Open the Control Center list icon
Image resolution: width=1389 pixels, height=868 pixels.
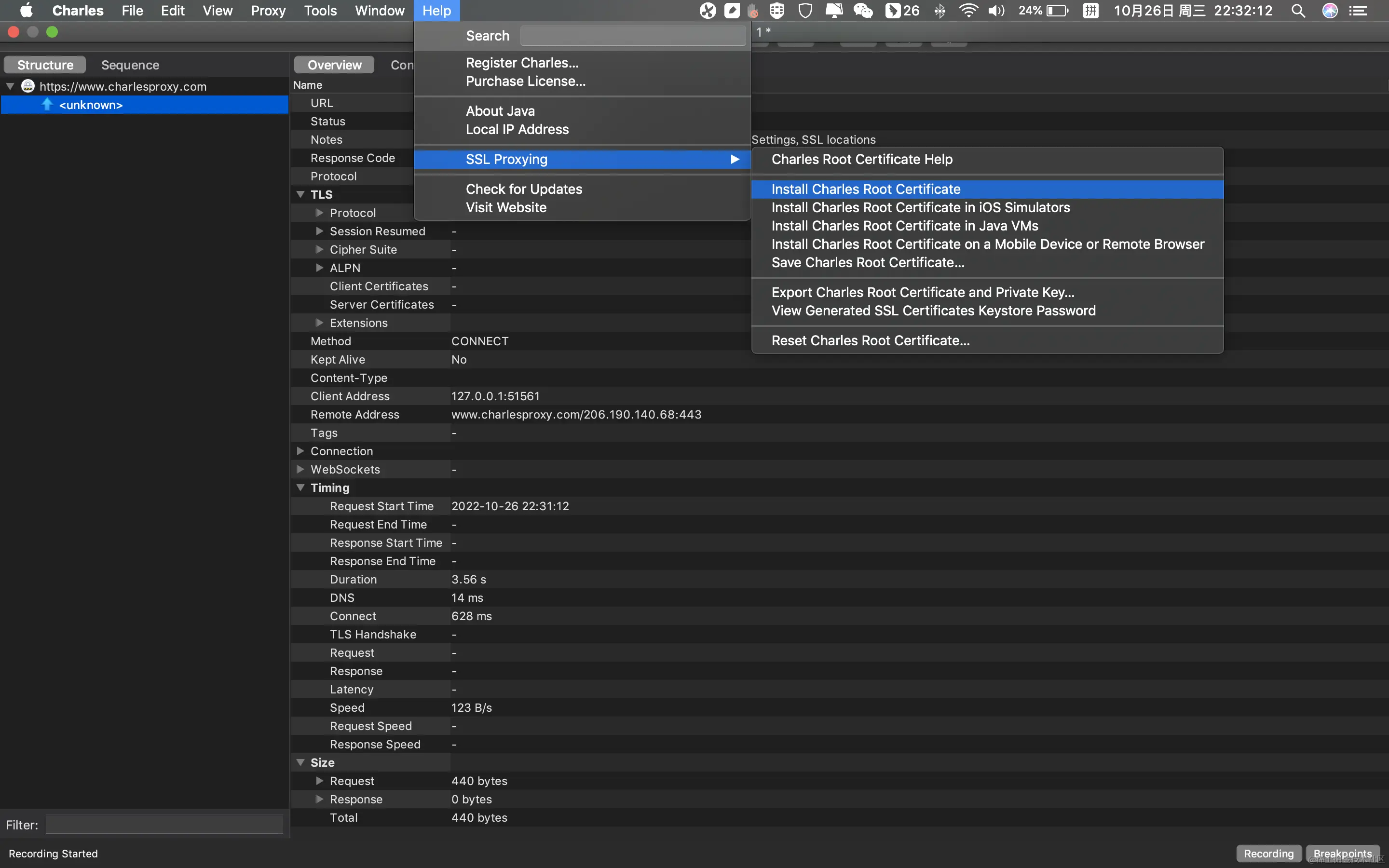point(1358,10)
